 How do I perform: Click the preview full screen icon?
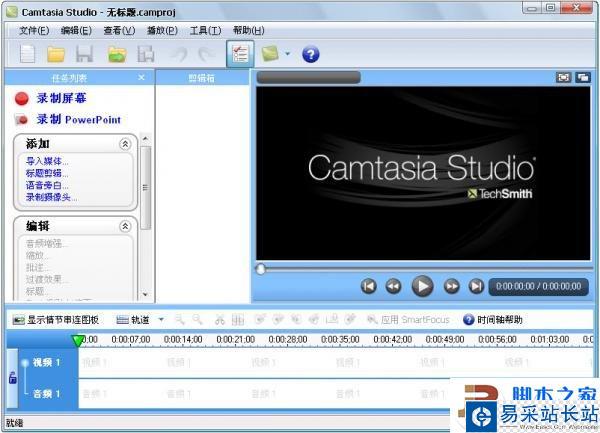tap(563, 77)
